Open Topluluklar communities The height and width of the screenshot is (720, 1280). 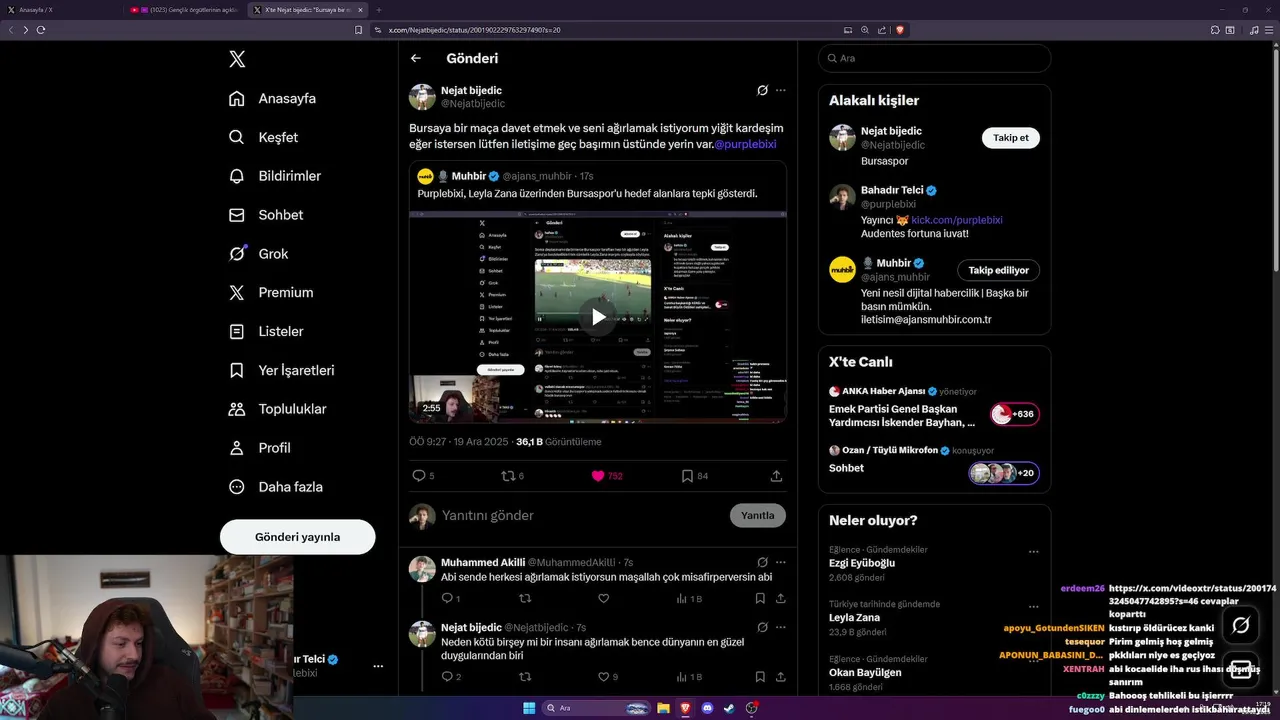pos(277,409)
